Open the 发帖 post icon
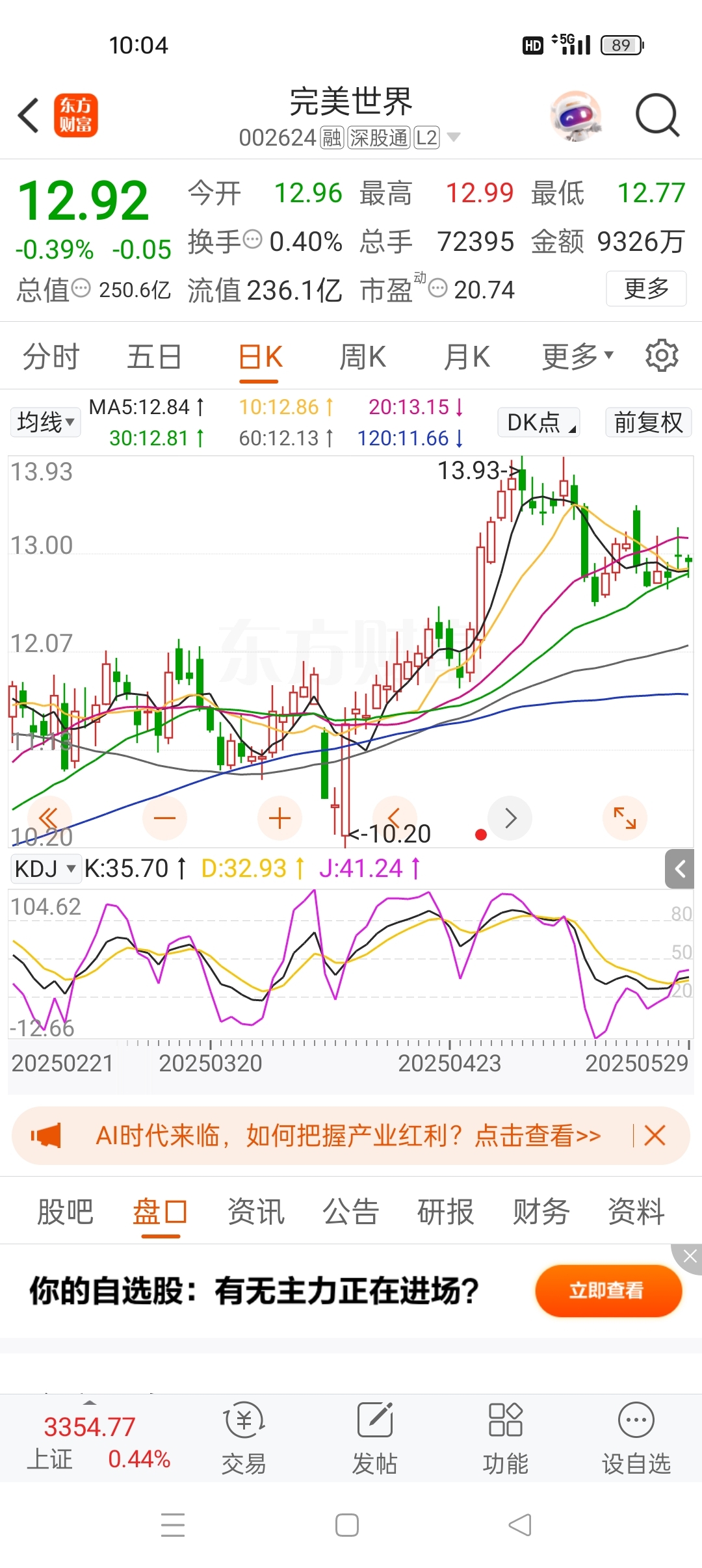 375,1438
